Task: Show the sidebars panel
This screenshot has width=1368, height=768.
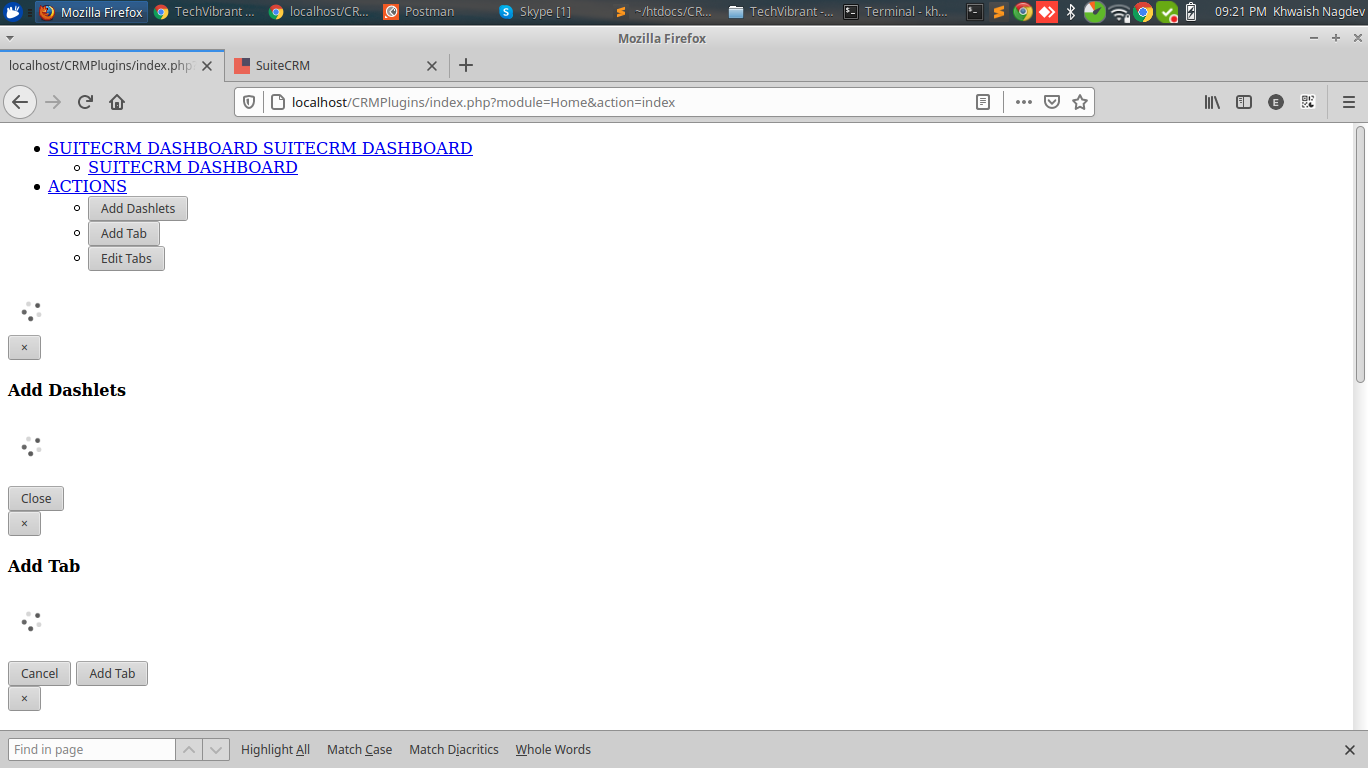Action: 1244,102
